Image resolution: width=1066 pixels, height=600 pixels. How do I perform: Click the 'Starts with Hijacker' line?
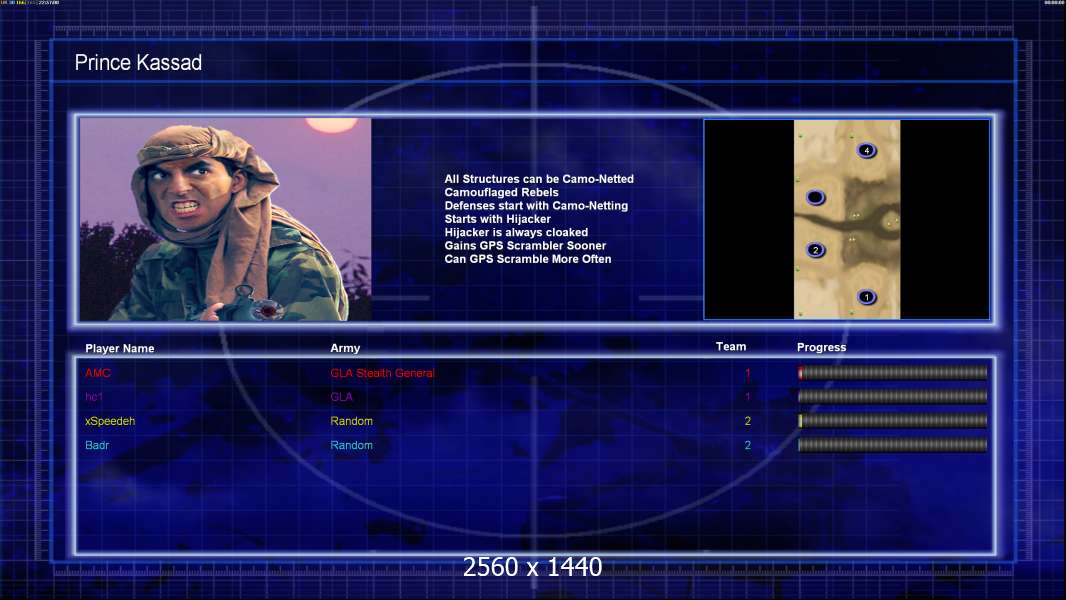coord(498,219)
